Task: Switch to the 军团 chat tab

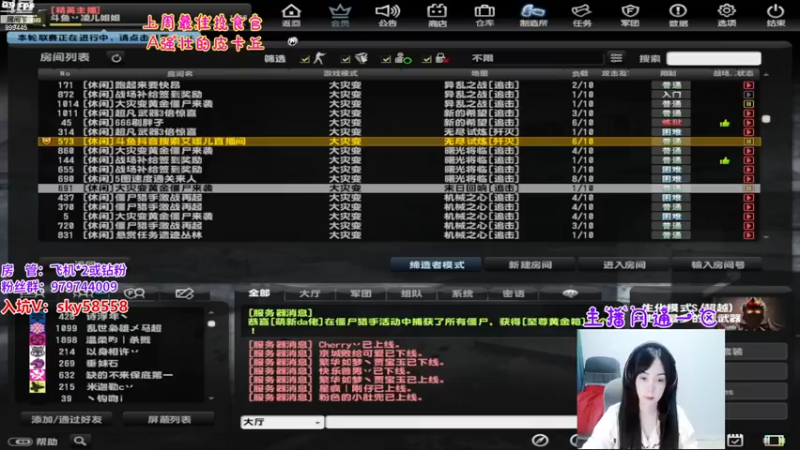Action: (361, 293)
